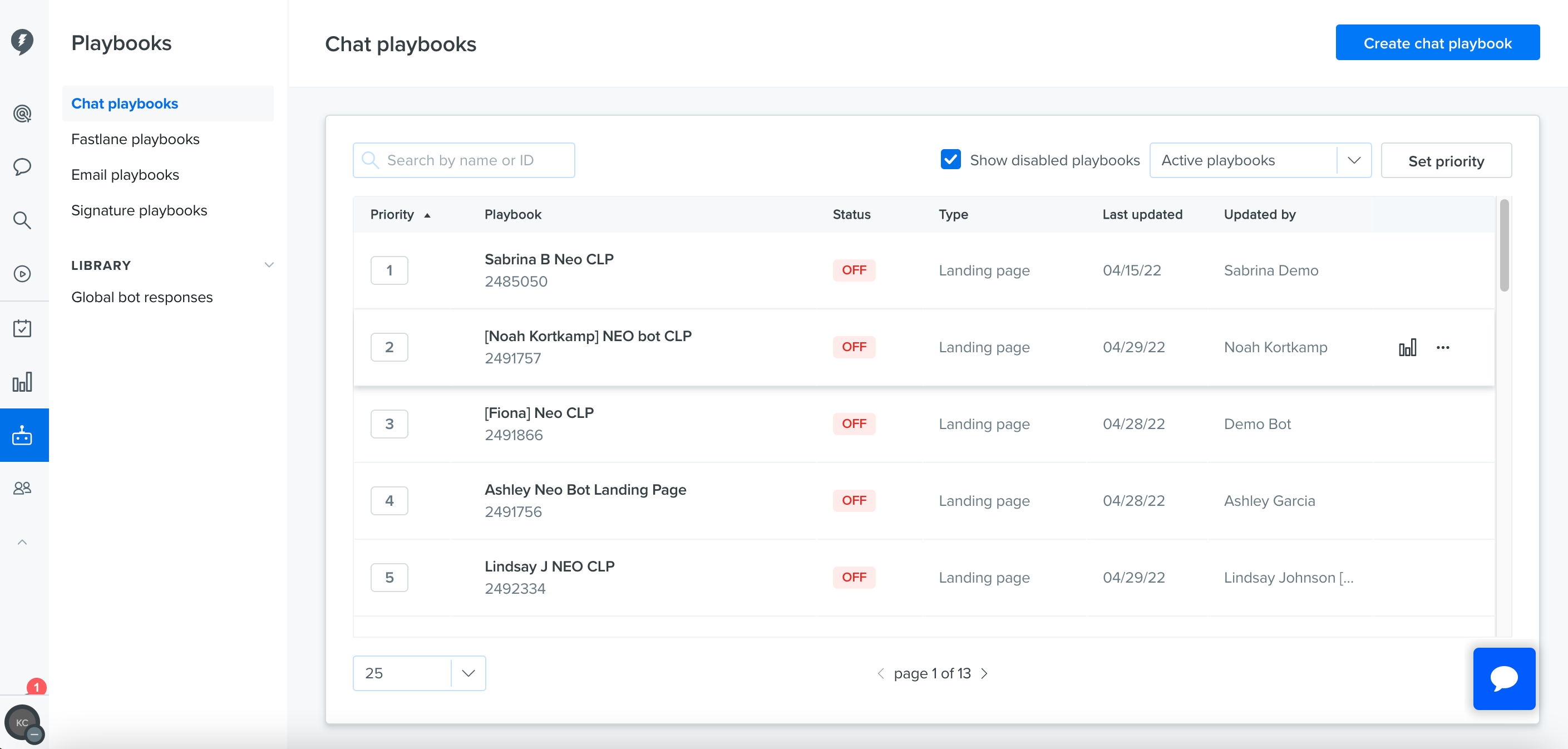Open the blue chat widget bubble
Screen dimensions: 1568x749
[1504, 678]
